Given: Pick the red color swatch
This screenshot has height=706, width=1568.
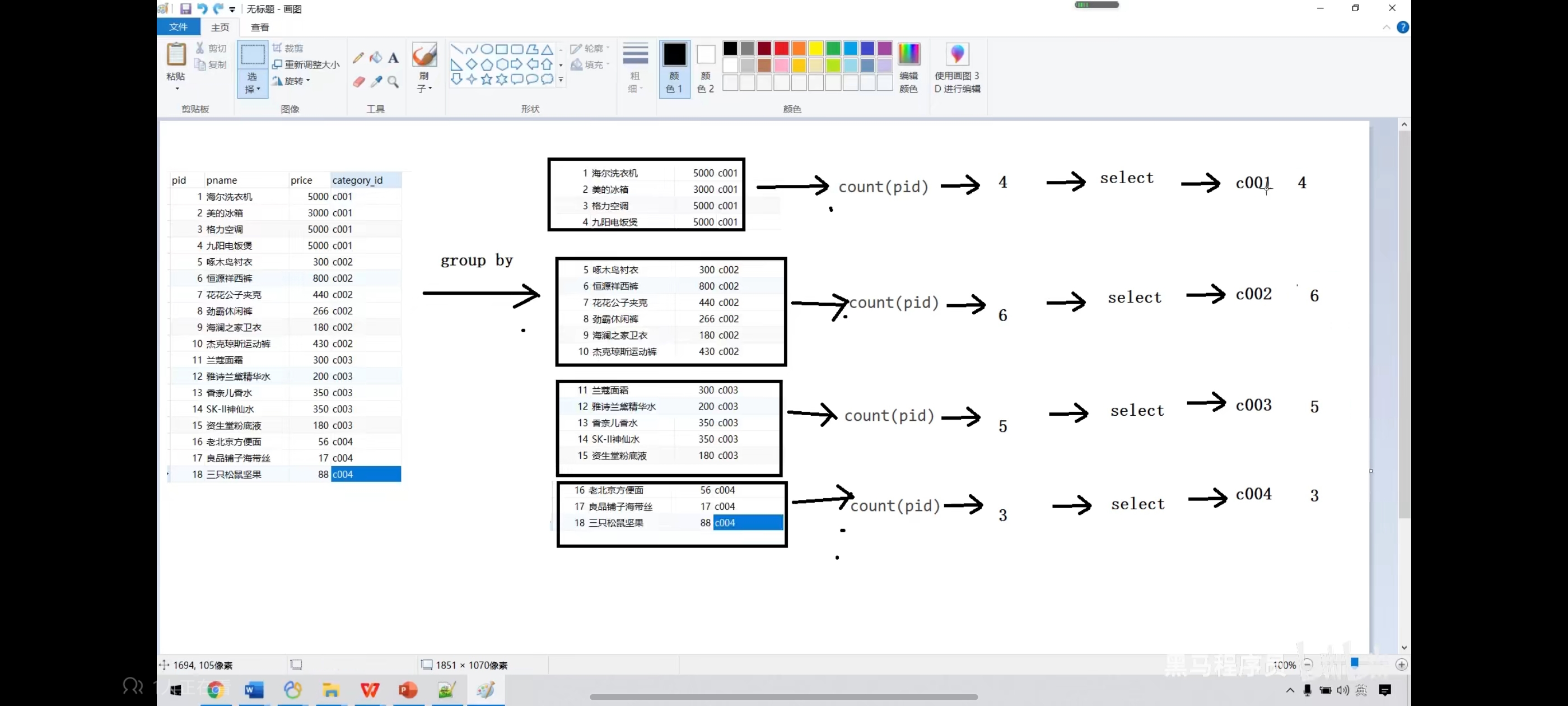Looking at the screenshot, I should pyautogui.click(x=782, y=48).
